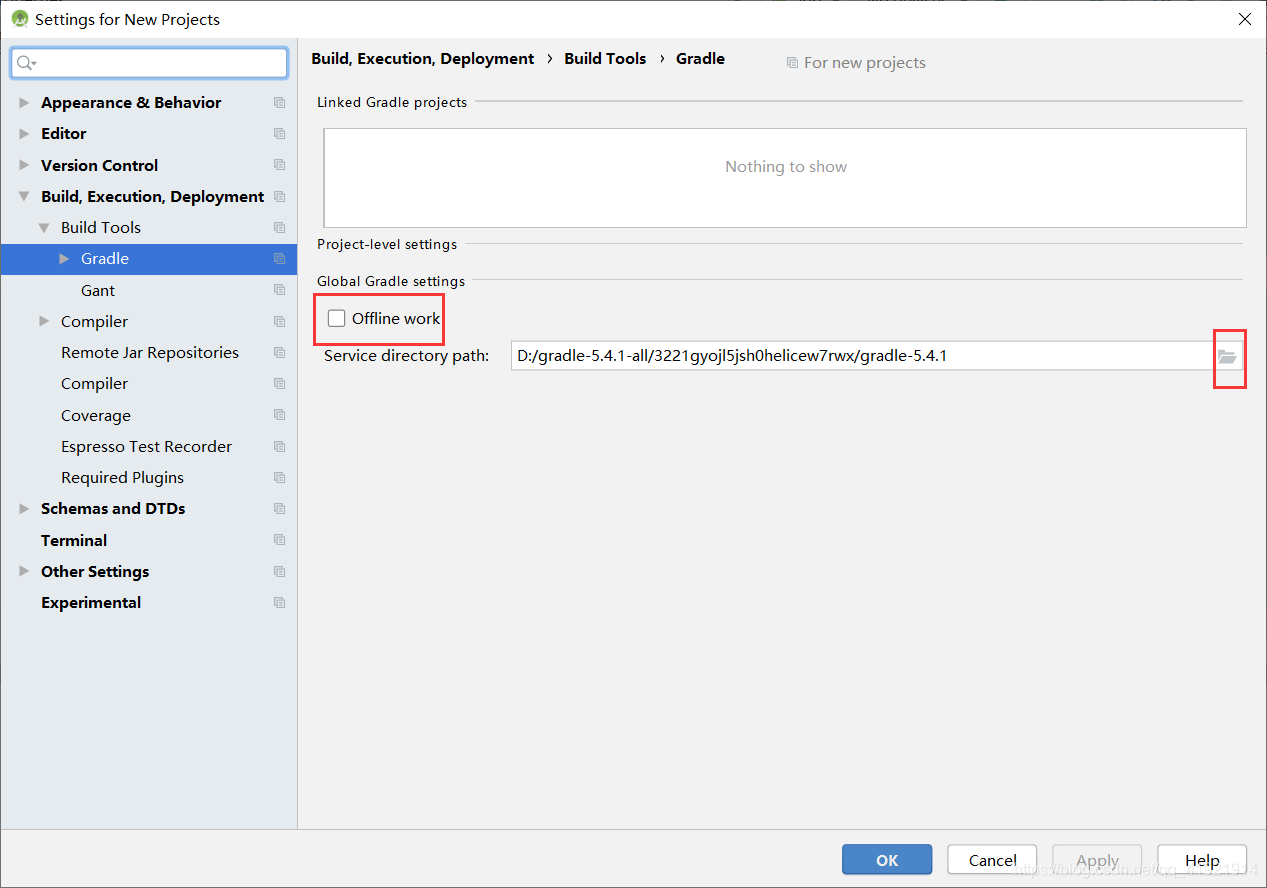Click copy icon beside Remote Jar Repositories
Screen dimensions: 1267x888
[279, 353]
